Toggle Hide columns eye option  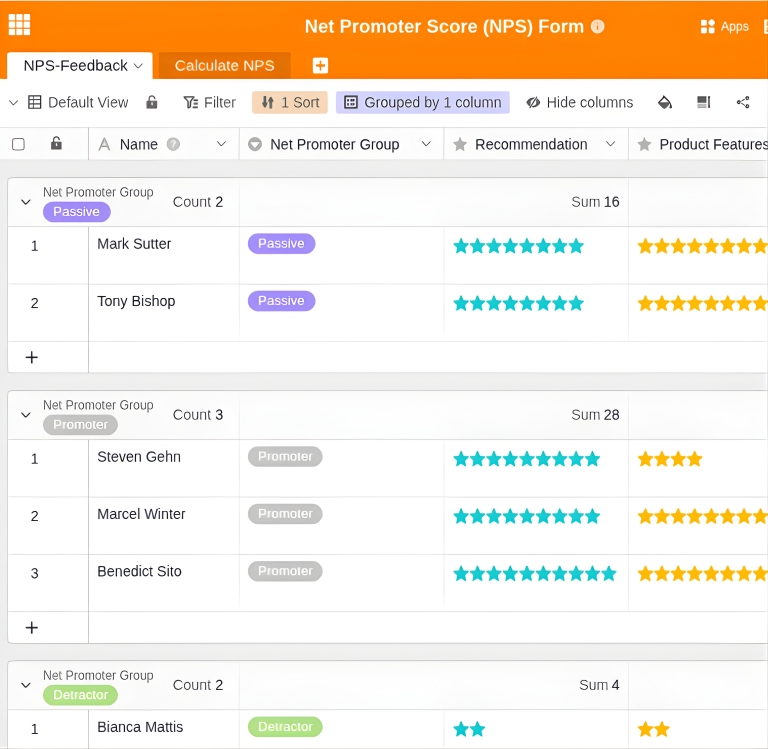(580, 102)
